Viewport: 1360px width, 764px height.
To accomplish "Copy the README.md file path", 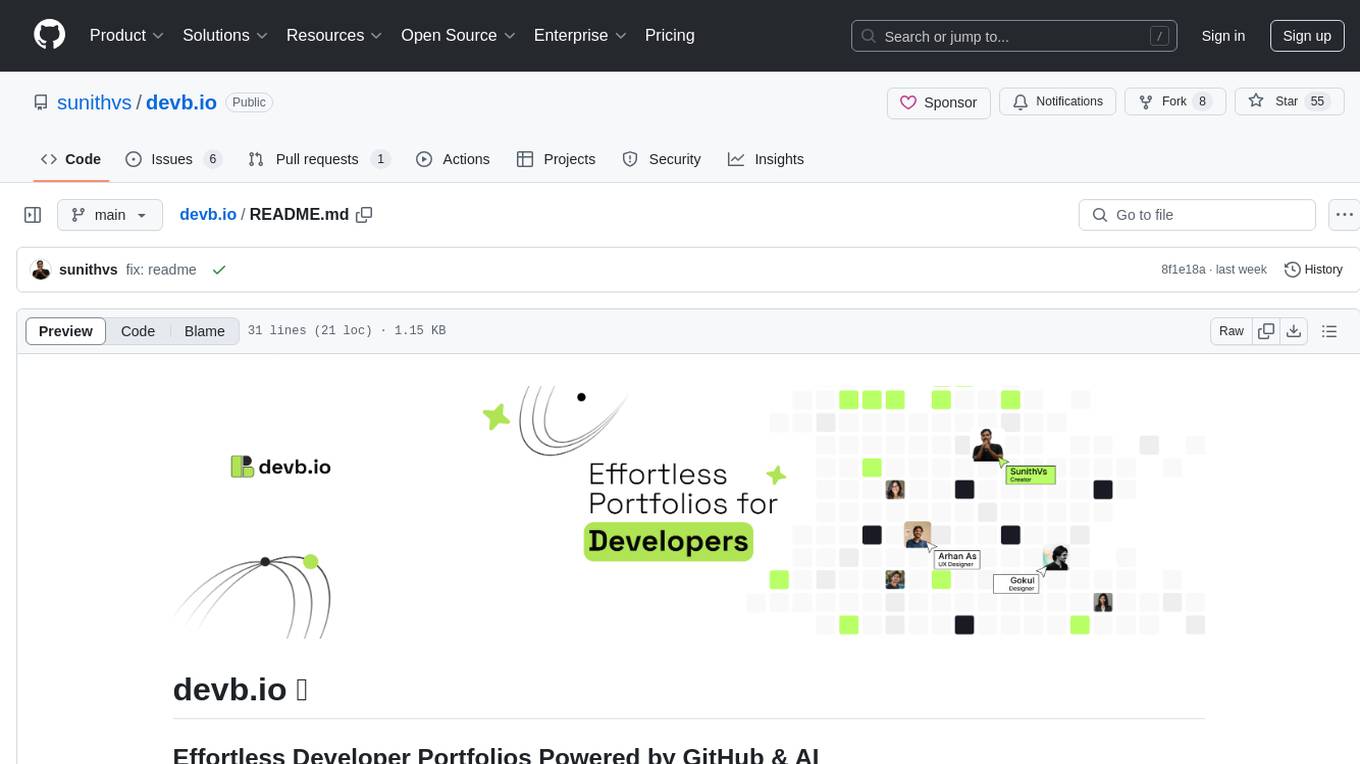I will tap(364, 215).
